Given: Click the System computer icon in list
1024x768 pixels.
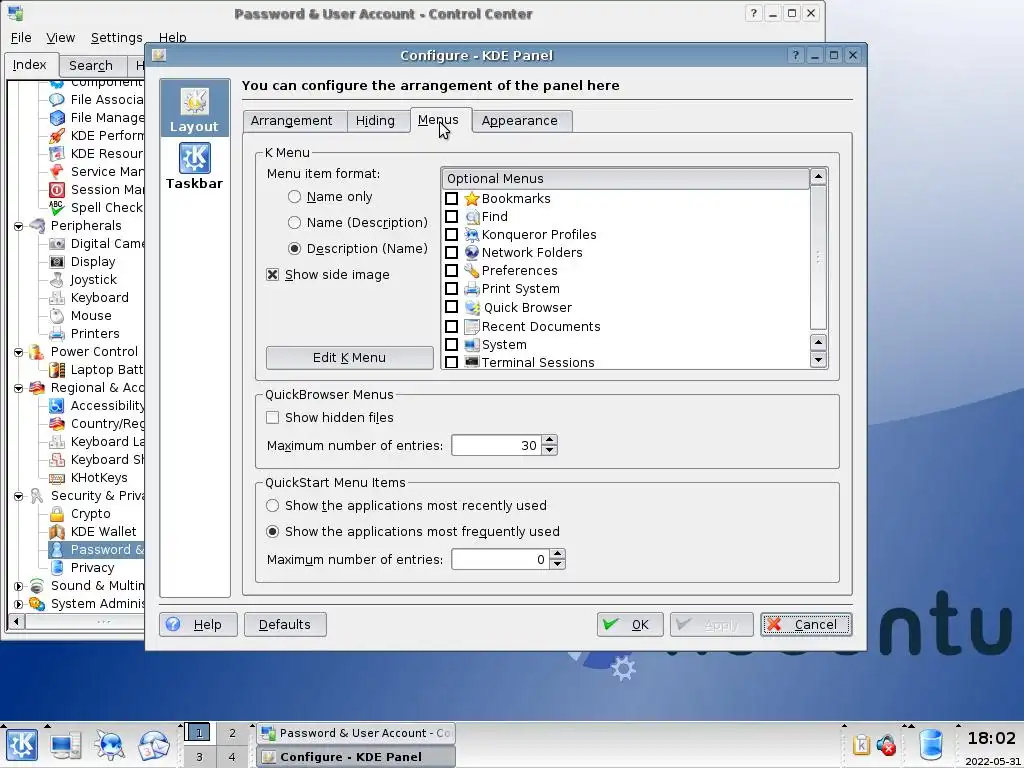Looking at the screenshot, I should [472, 345].
